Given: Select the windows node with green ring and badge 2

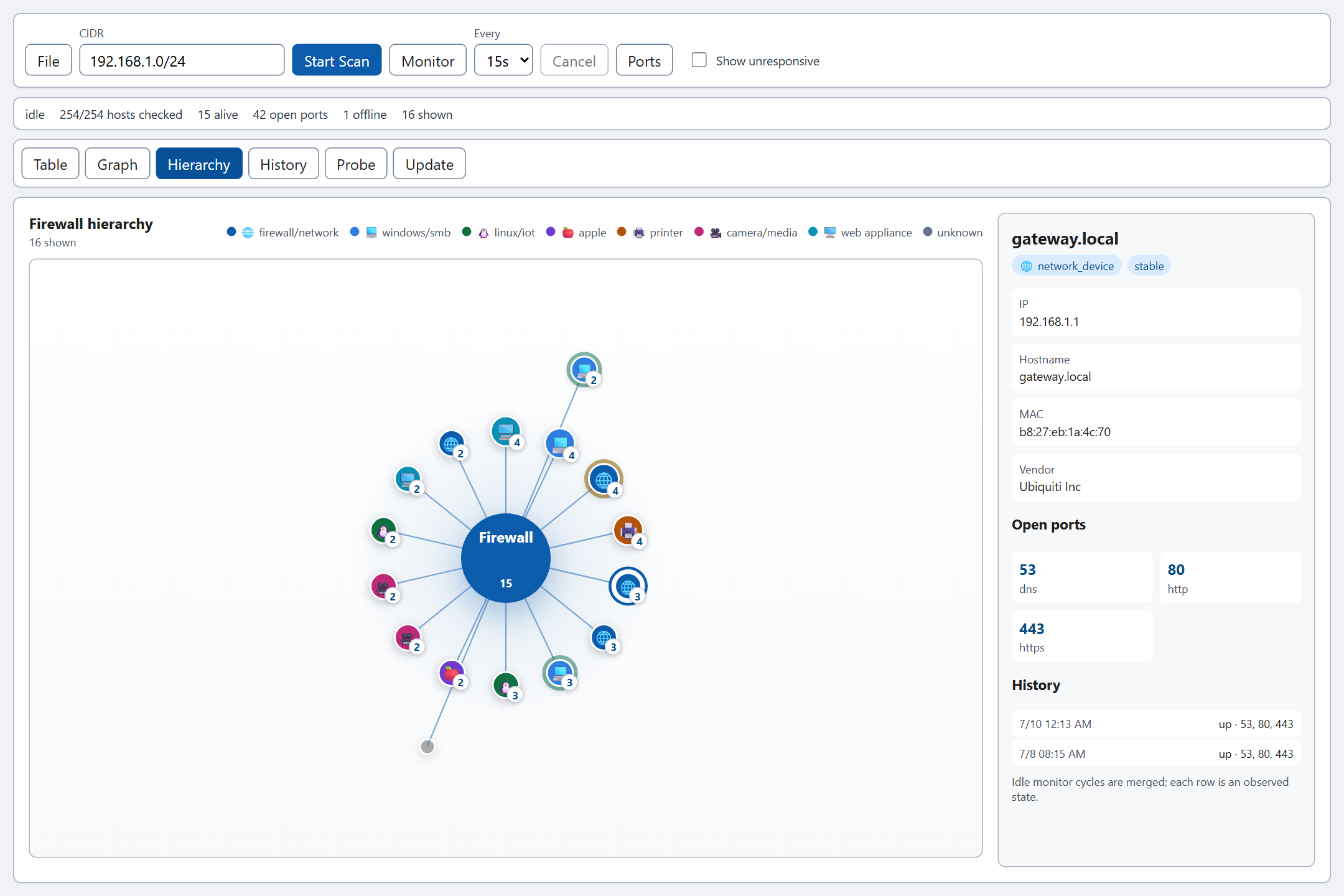Looking at the screenshot, I should 584,370.
